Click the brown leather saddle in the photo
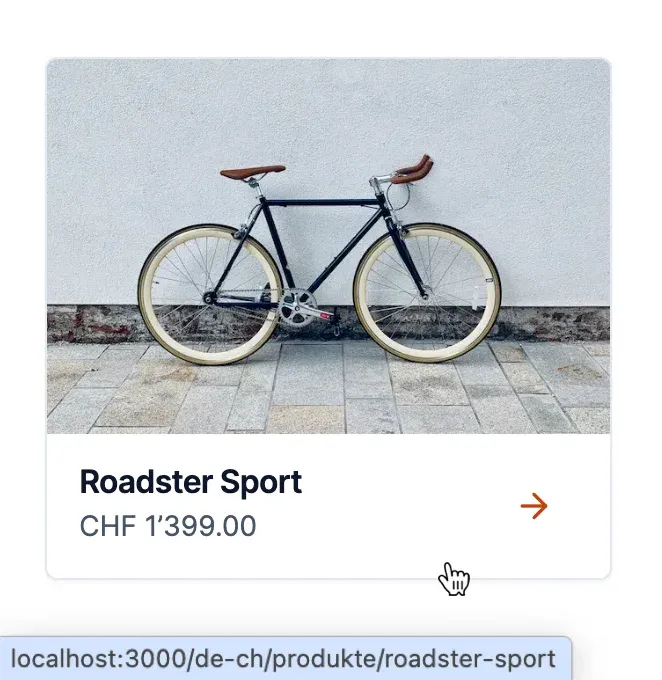The width and height of the screenshot is (662, 680). click(x=252, y=171)
